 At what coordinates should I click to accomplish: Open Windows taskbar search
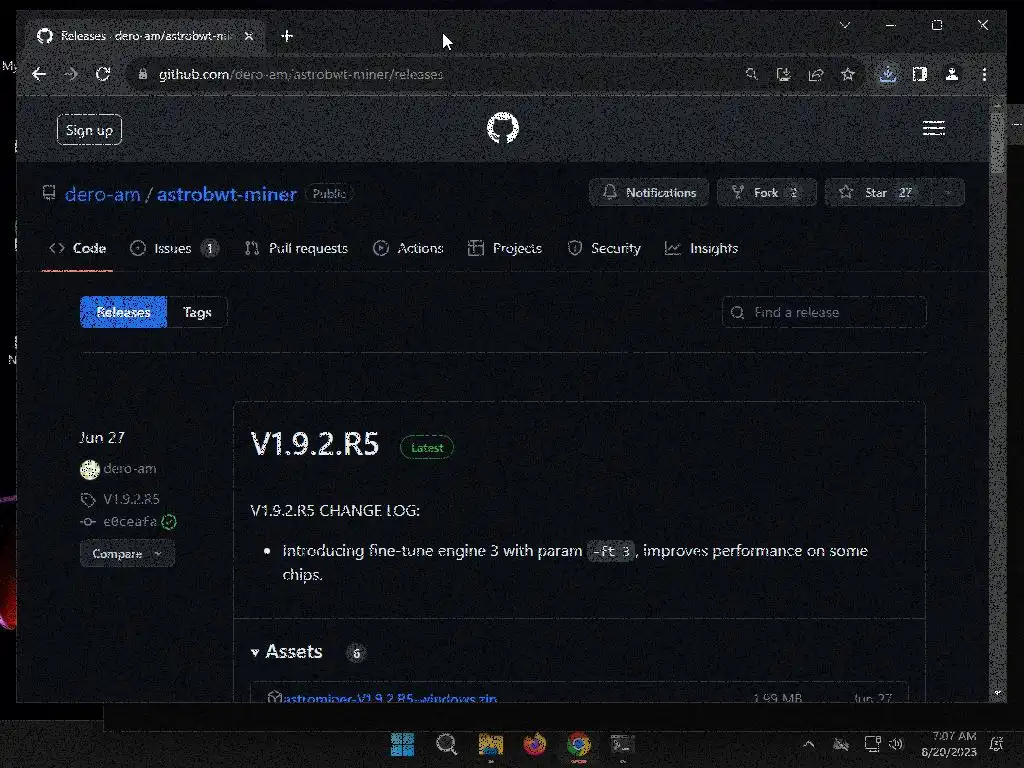pos(447,744)
